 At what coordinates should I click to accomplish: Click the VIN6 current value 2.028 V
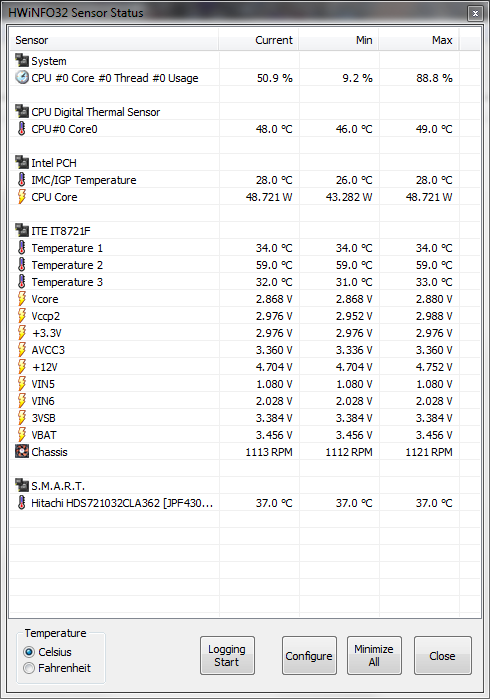[274, 401]
